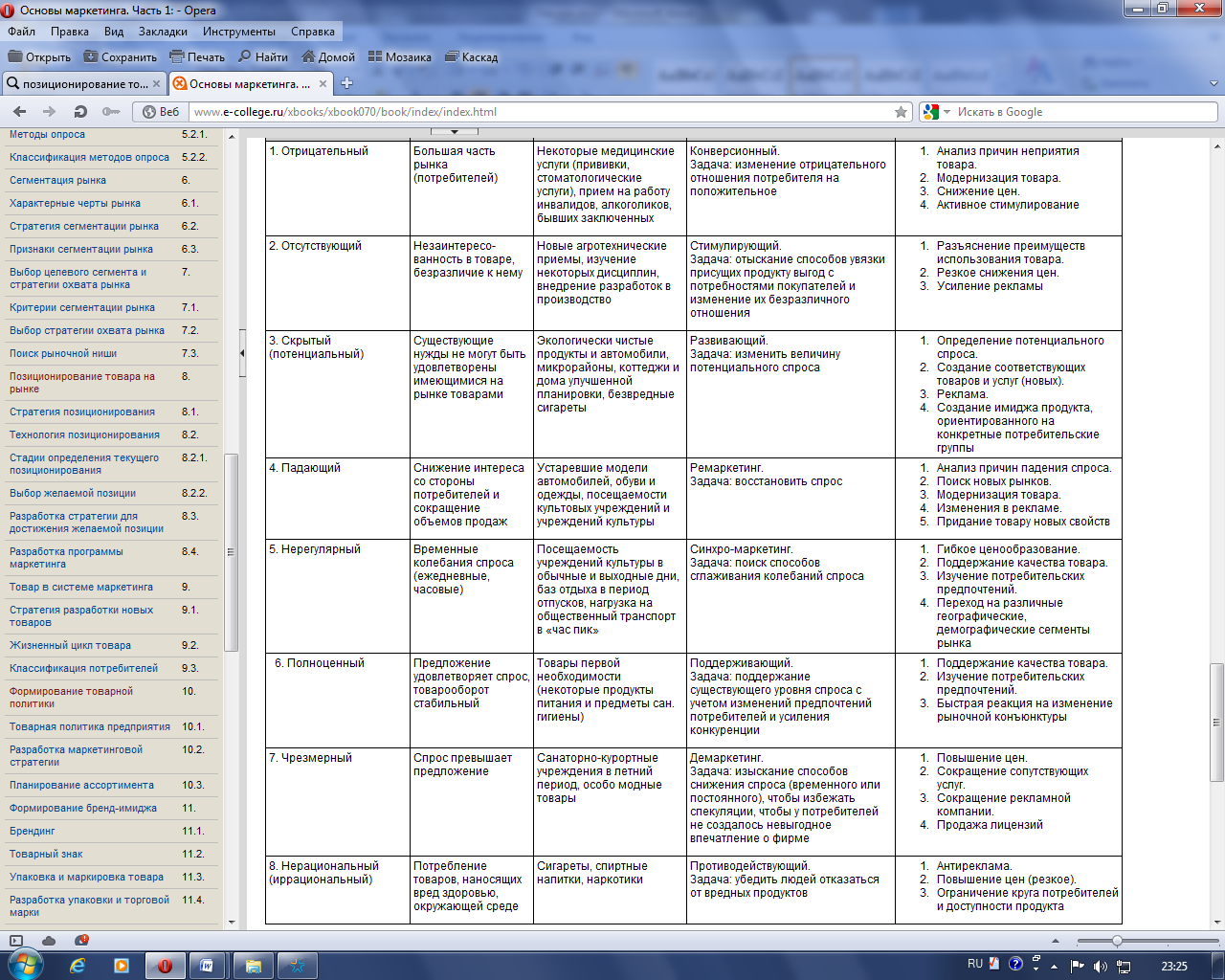Open 'Стратегия позиционирования' link
1225x980 pixels.
[x=82, y=412]
